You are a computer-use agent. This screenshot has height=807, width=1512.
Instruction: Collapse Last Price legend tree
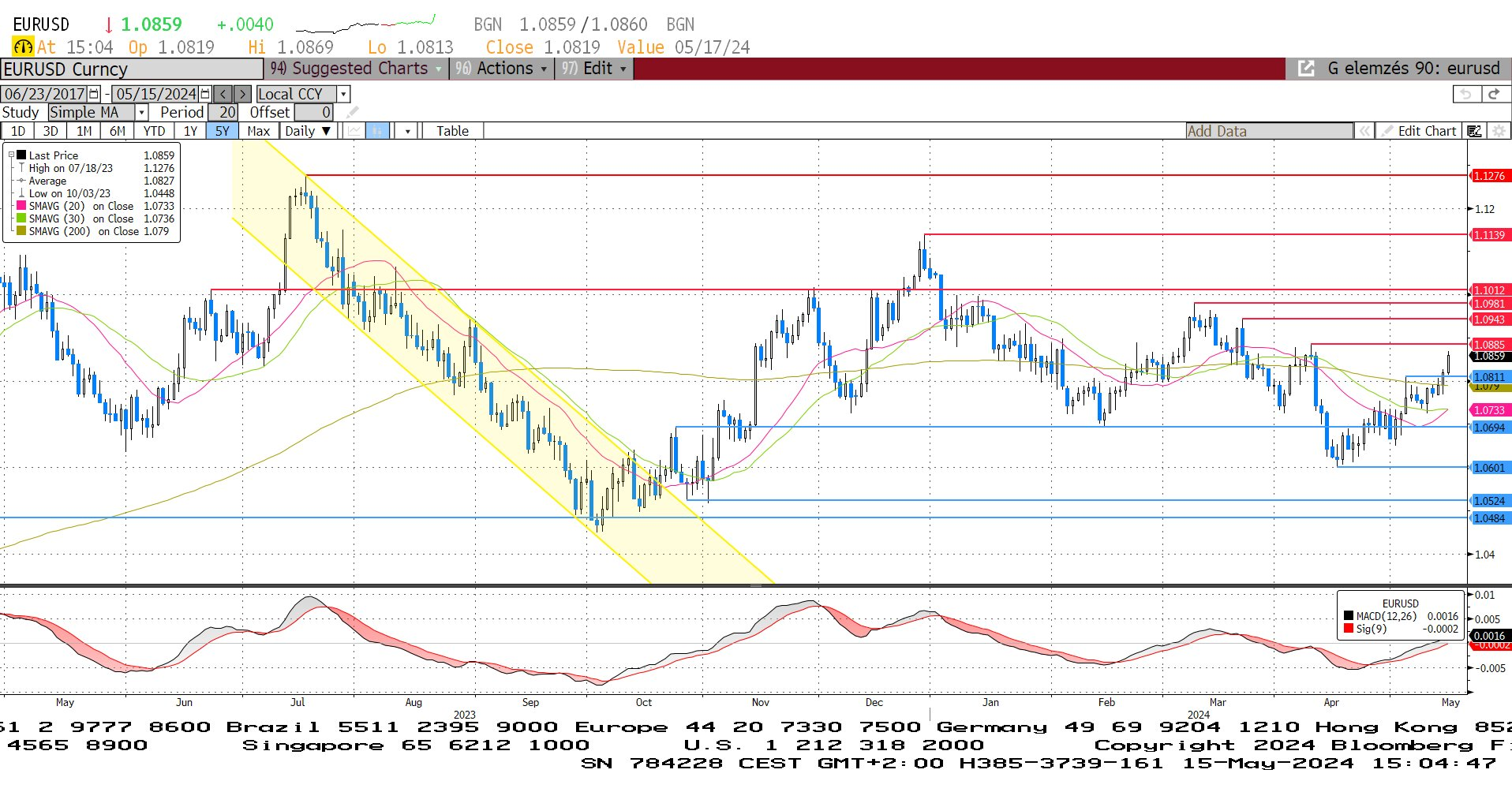(x=11, y=155)
